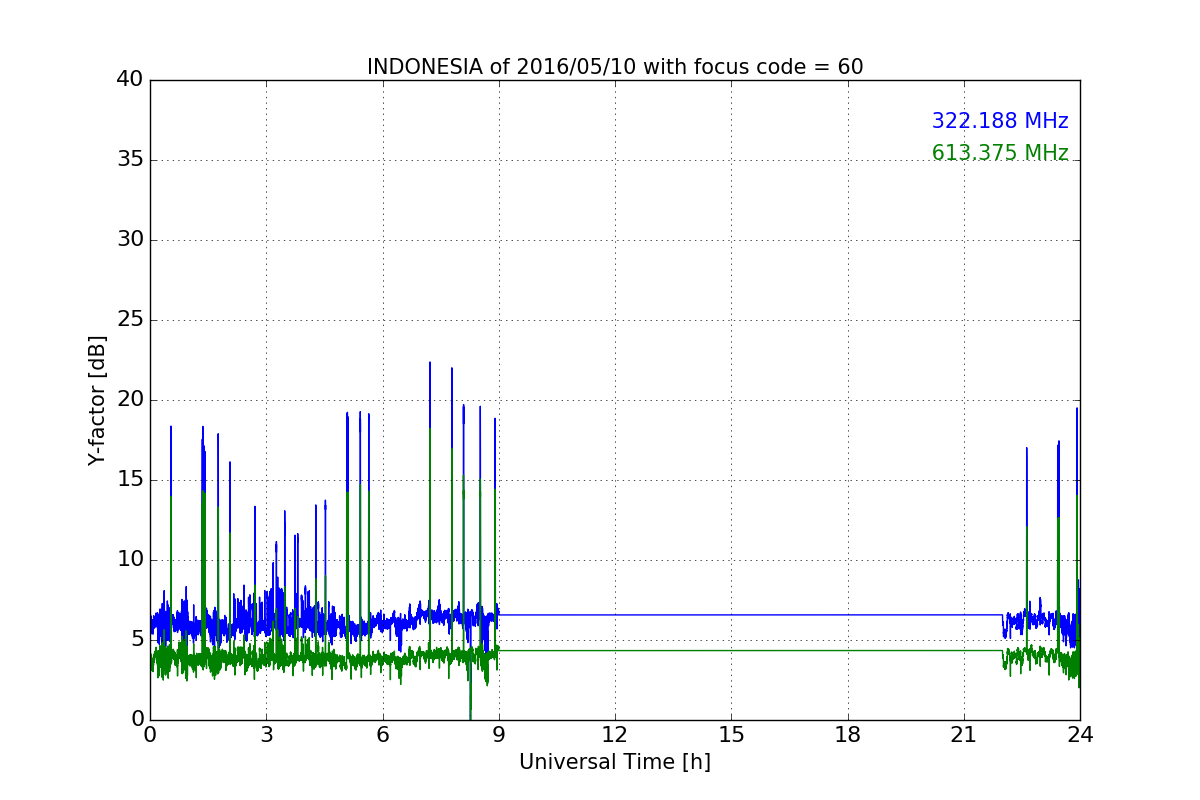The image size is (1200, 800).
Task: Click the plot title mentioning INDONESIA
Action: click(615, 67)
